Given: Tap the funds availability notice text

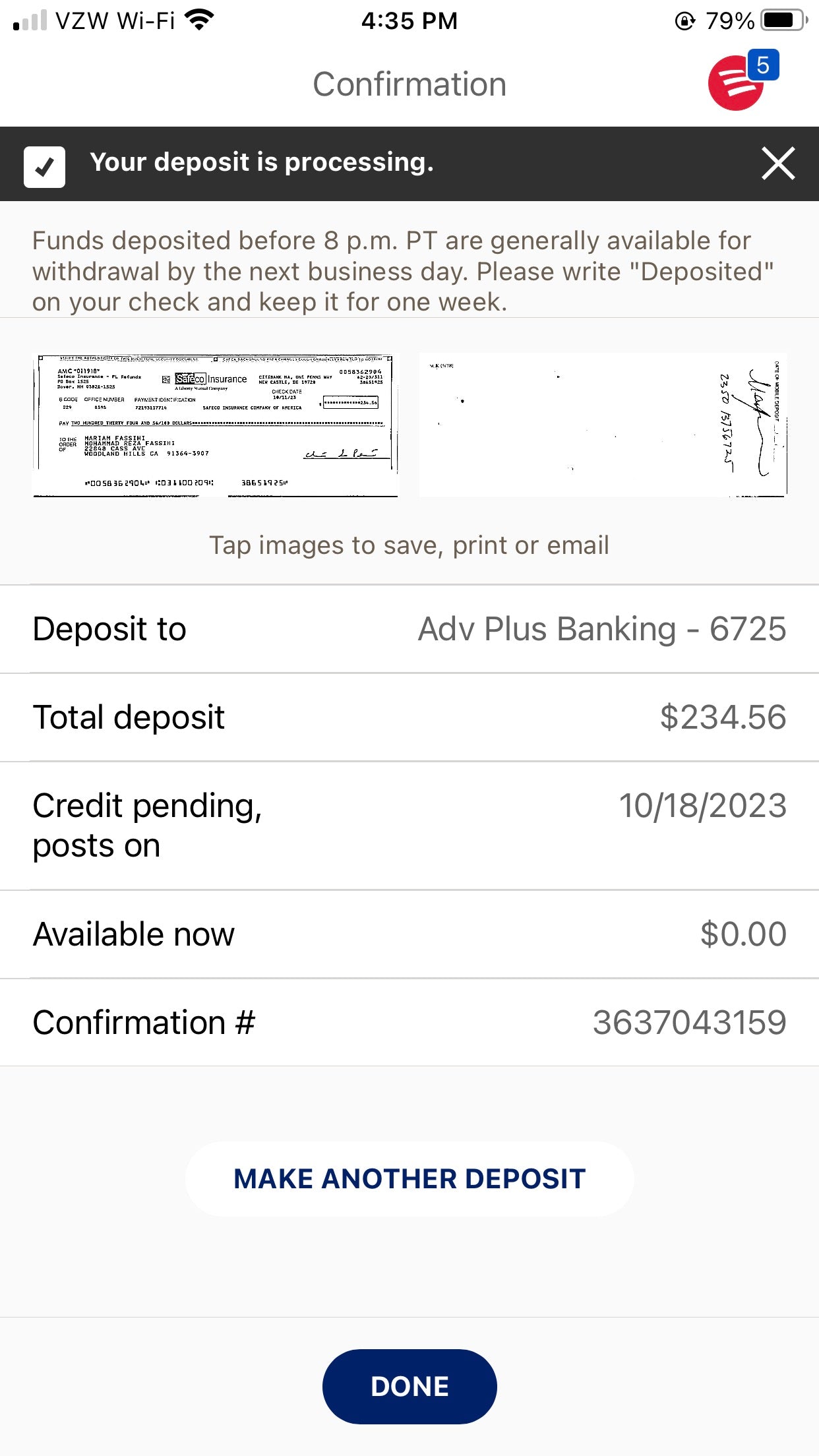Looking at the screenshot, I should coord(403,271).
